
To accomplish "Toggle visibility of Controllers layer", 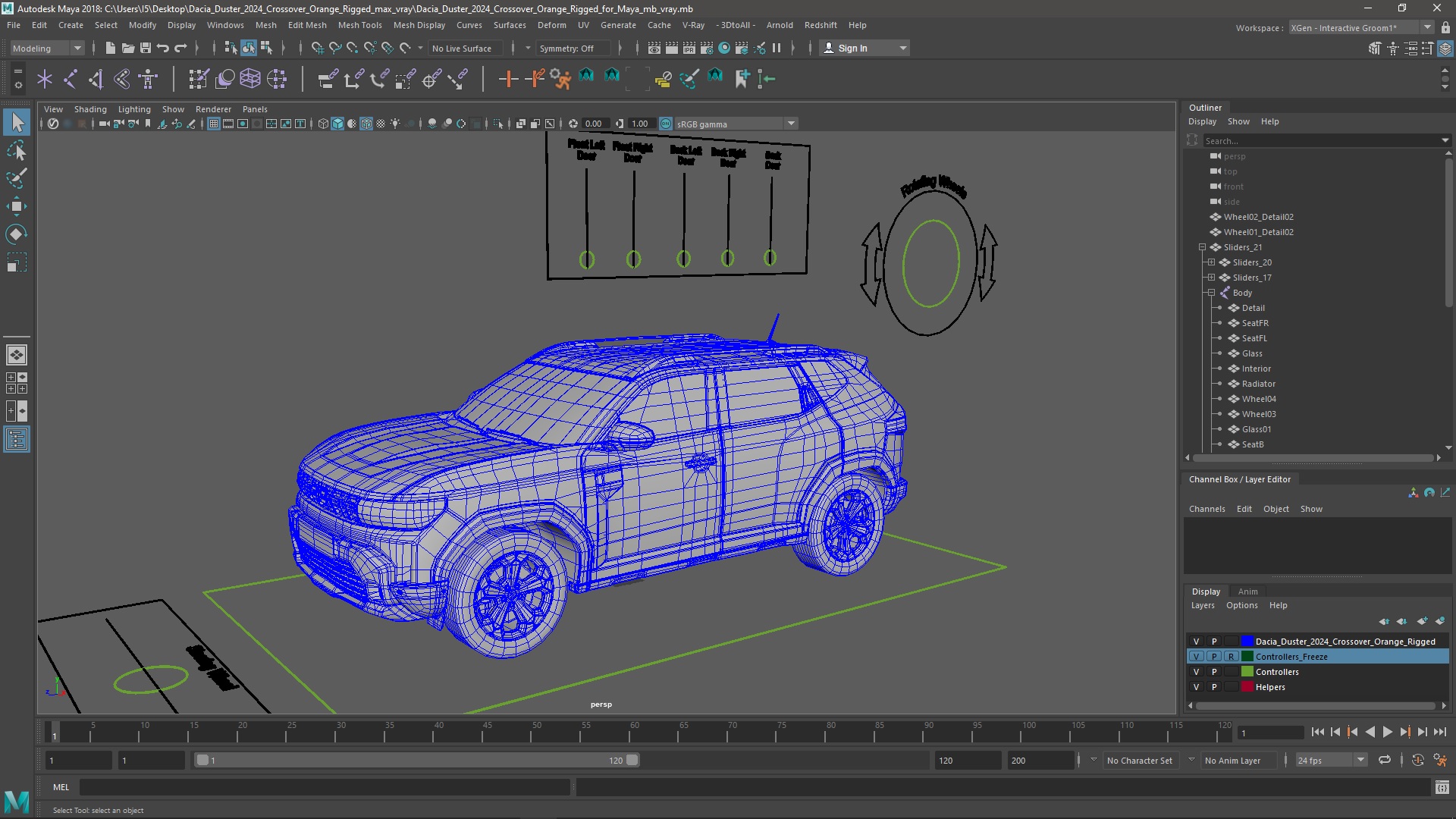I will pos(1196,671).
